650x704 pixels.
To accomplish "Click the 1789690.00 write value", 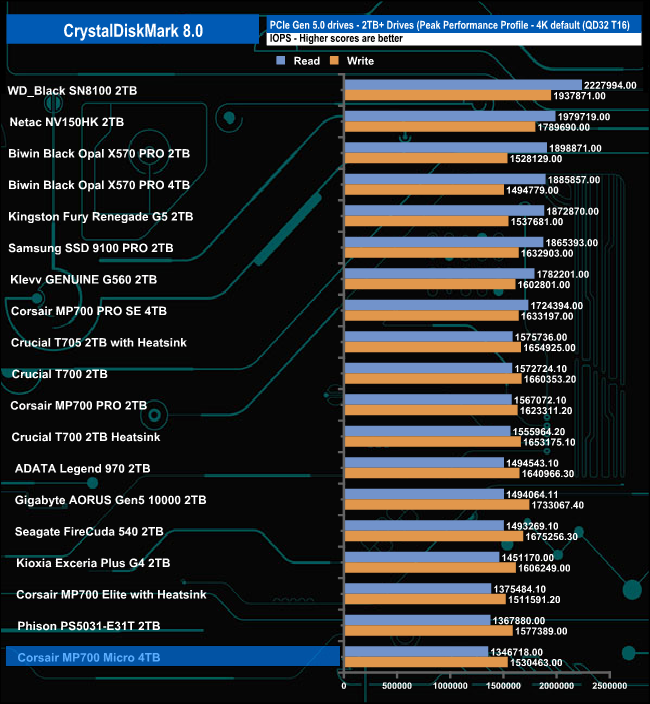I will pyautogui.click(x=563, y=127).
